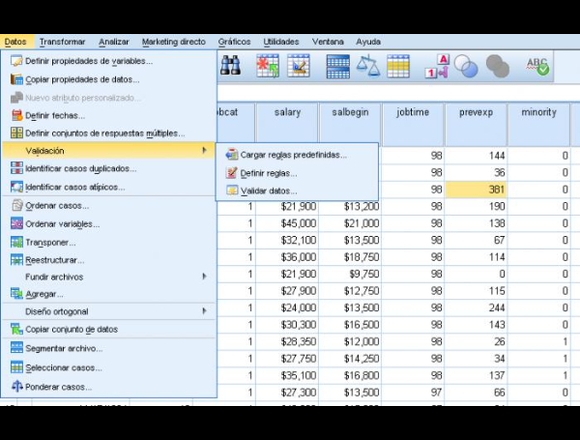Click the Split File toolbar icon
The width and height of the screenshot is (580, 440).
(338, 66)
